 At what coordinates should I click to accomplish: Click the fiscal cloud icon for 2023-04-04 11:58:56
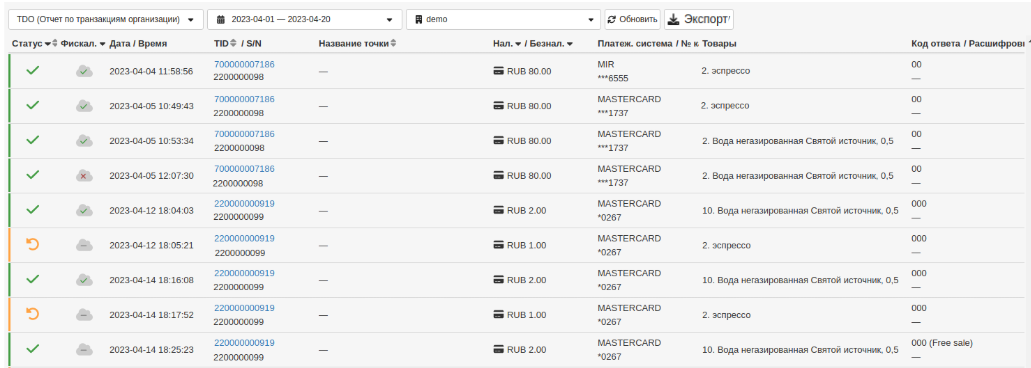pos(84,71)
